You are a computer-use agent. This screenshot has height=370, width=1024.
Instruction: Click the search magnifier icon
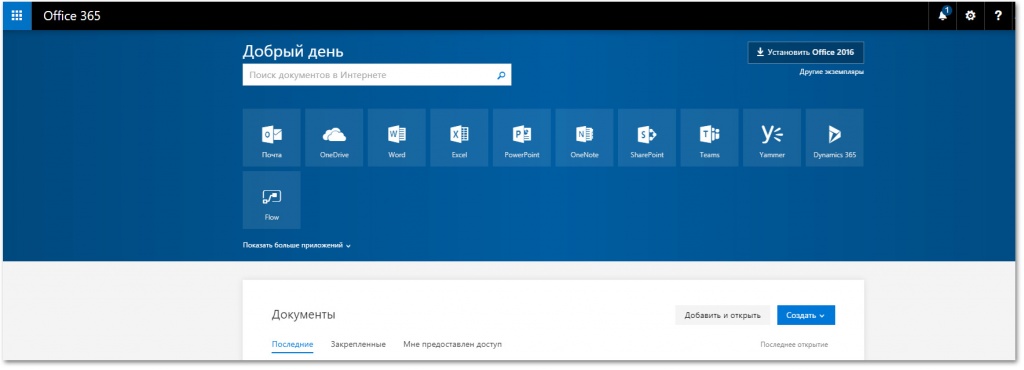pos(501,75)
